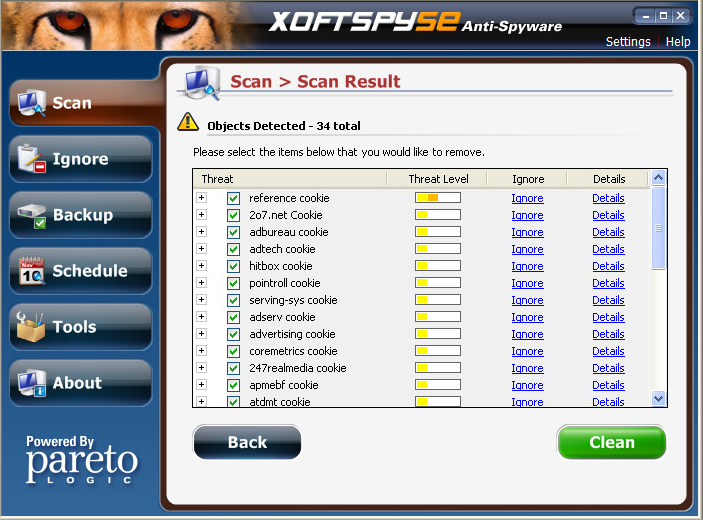Sort by the Threat column header
This screenshot has height=520, width=703.
coord(290,179)
